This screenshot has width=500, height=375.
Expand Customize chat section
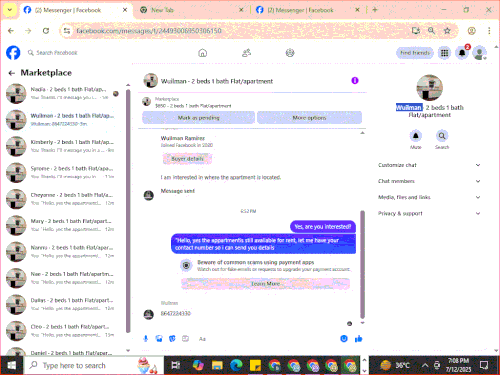pyautogui.click(x=429, y=165)
